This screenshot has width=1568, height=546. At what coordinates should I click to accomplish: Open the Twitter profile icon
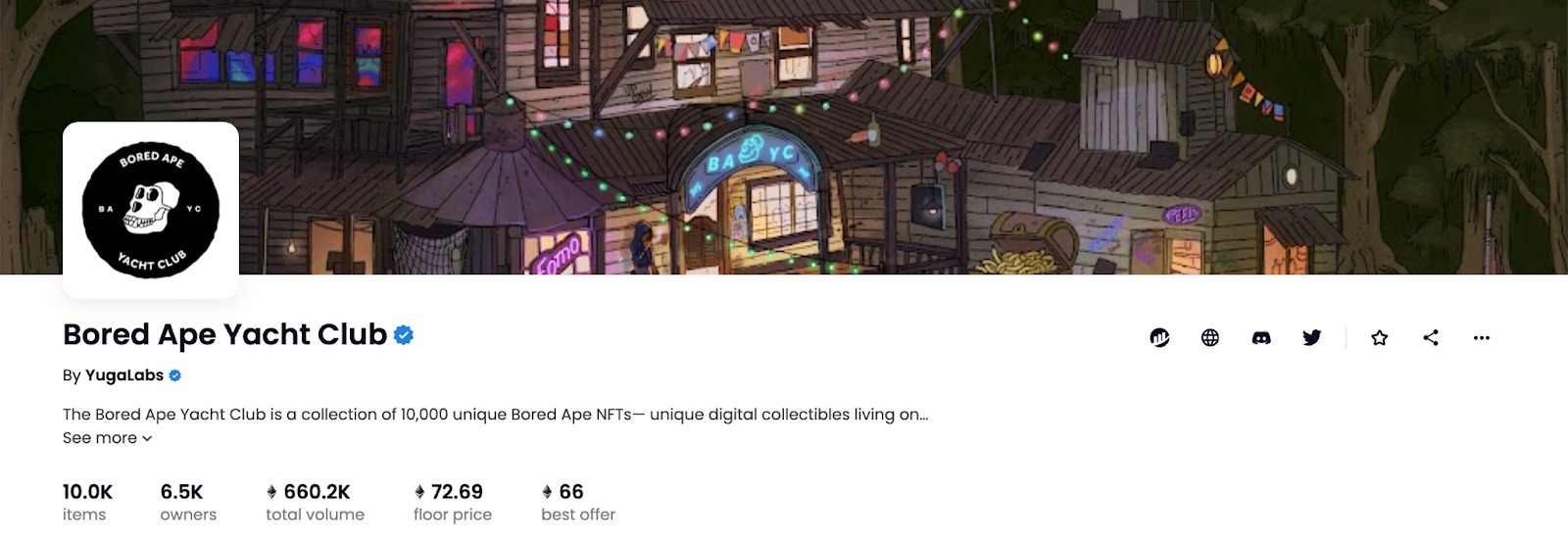tap(1312, 338)
